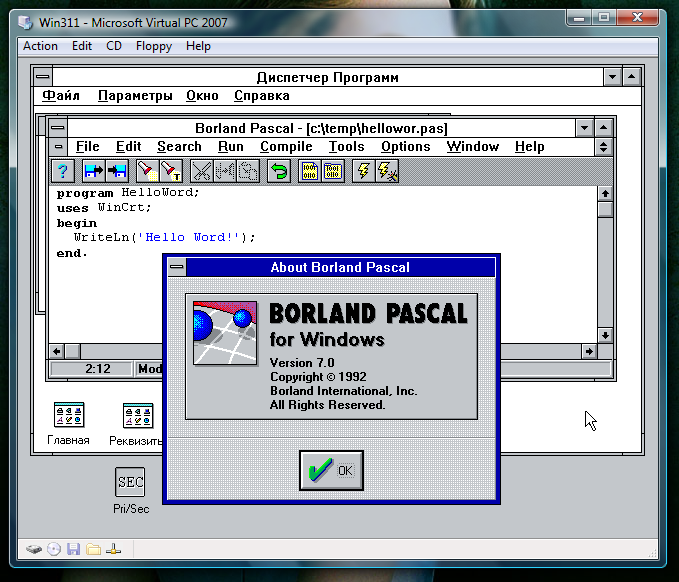The width and height of the screenshot is (679, 582).
Task: Click the floppy disk icon in Virtual PC status bar
Action: pos(74,549)
